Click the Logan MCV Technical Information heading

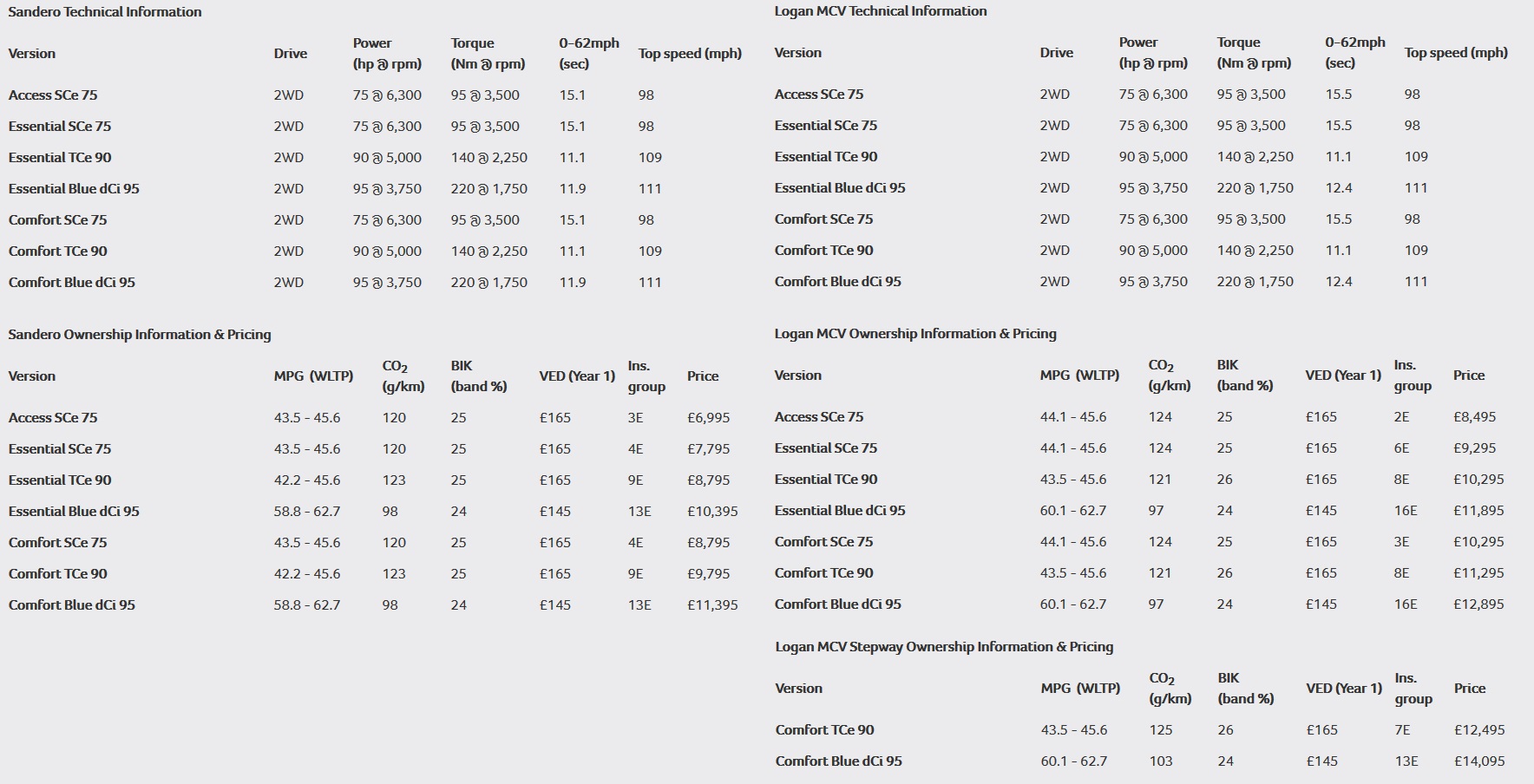[x=880, y=10]
